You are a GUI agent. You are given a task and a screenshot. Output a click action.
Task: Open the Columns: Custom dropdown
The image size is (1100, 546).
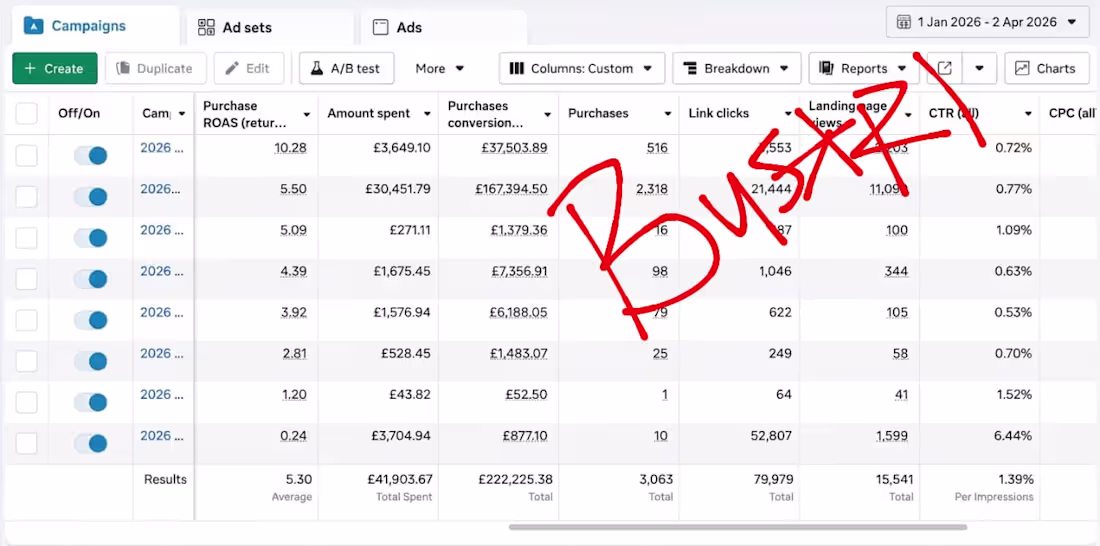click(582, 69)
